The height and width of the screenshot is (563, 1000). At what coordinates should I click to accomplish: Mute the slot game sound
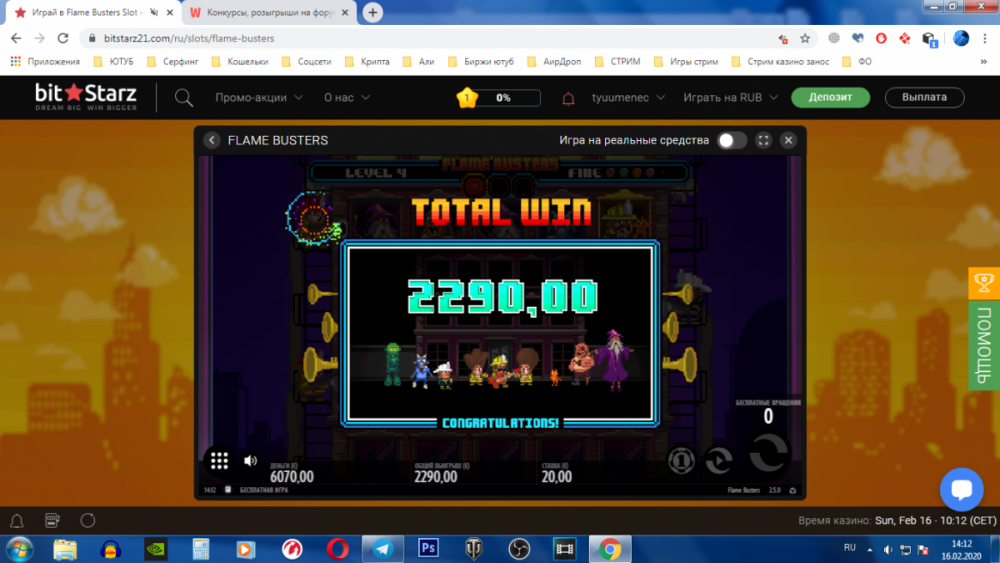point(250,461)
